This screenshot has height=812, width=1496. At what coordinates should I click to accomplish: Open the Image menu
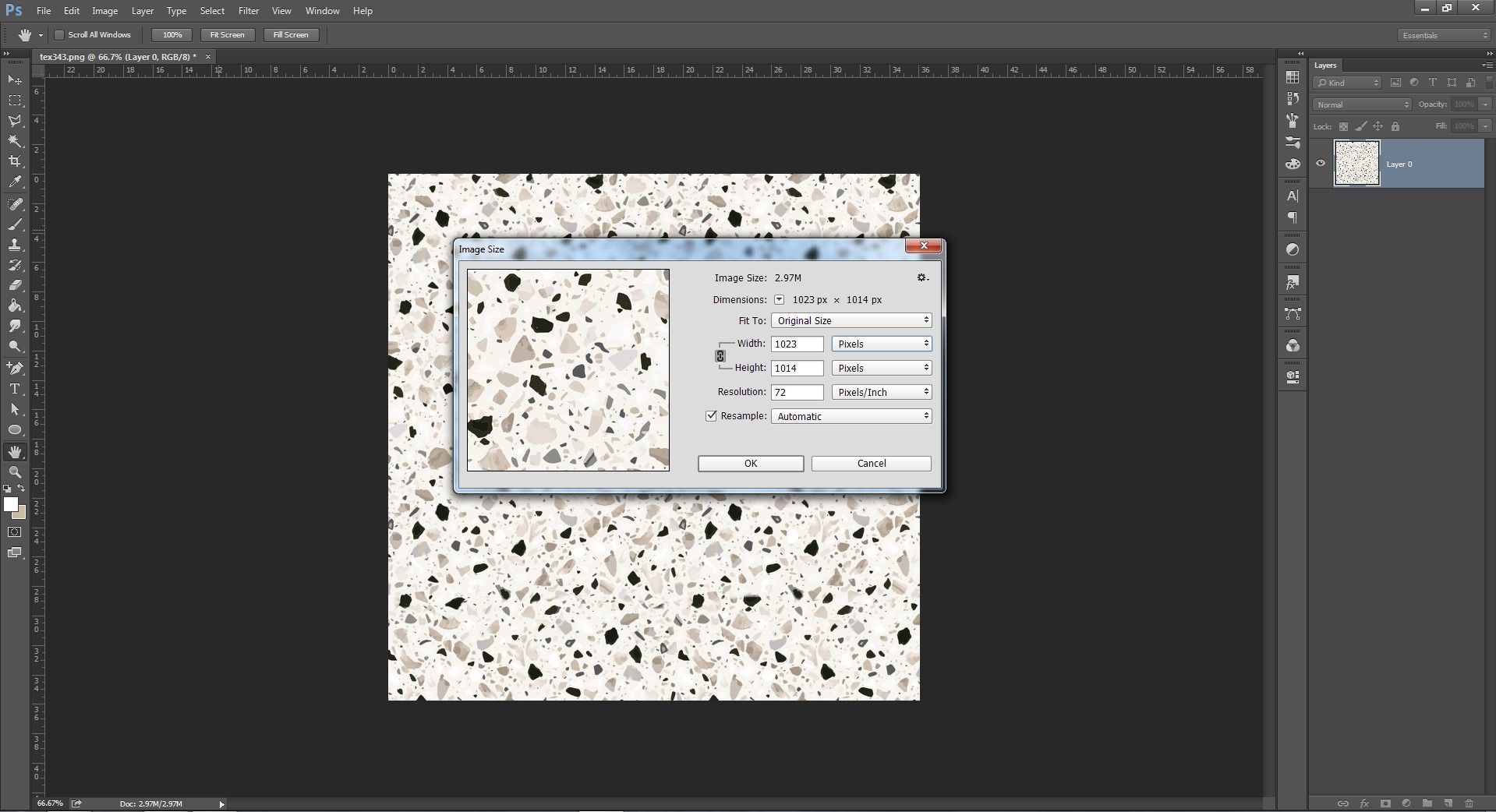point(104,11)
